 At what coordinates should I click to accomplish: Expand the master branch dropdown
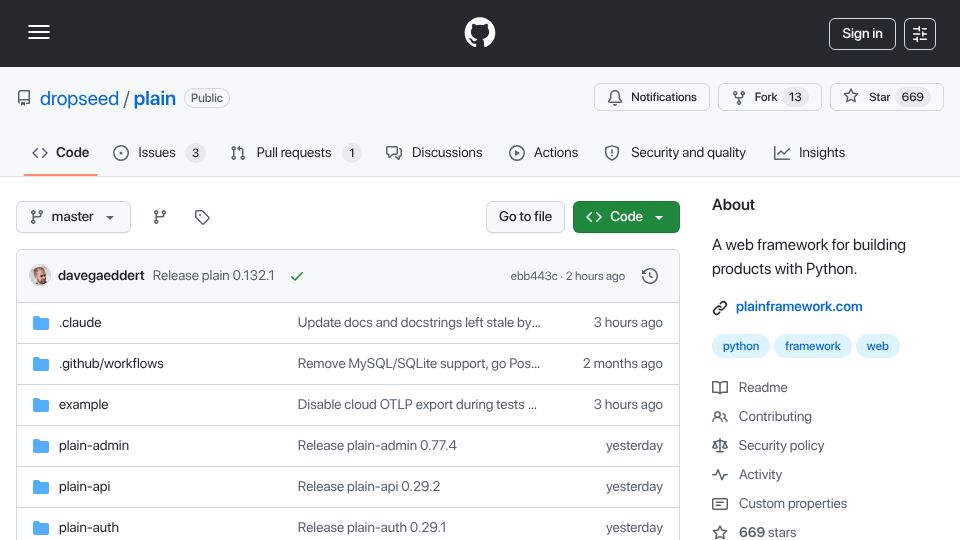click(x=73, y=217)
